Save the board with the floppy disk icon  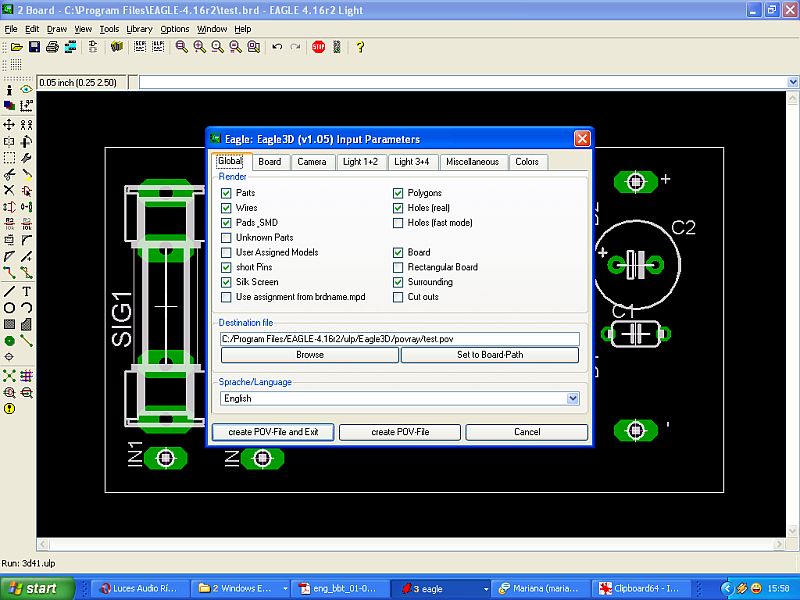[x=34, y=47]
